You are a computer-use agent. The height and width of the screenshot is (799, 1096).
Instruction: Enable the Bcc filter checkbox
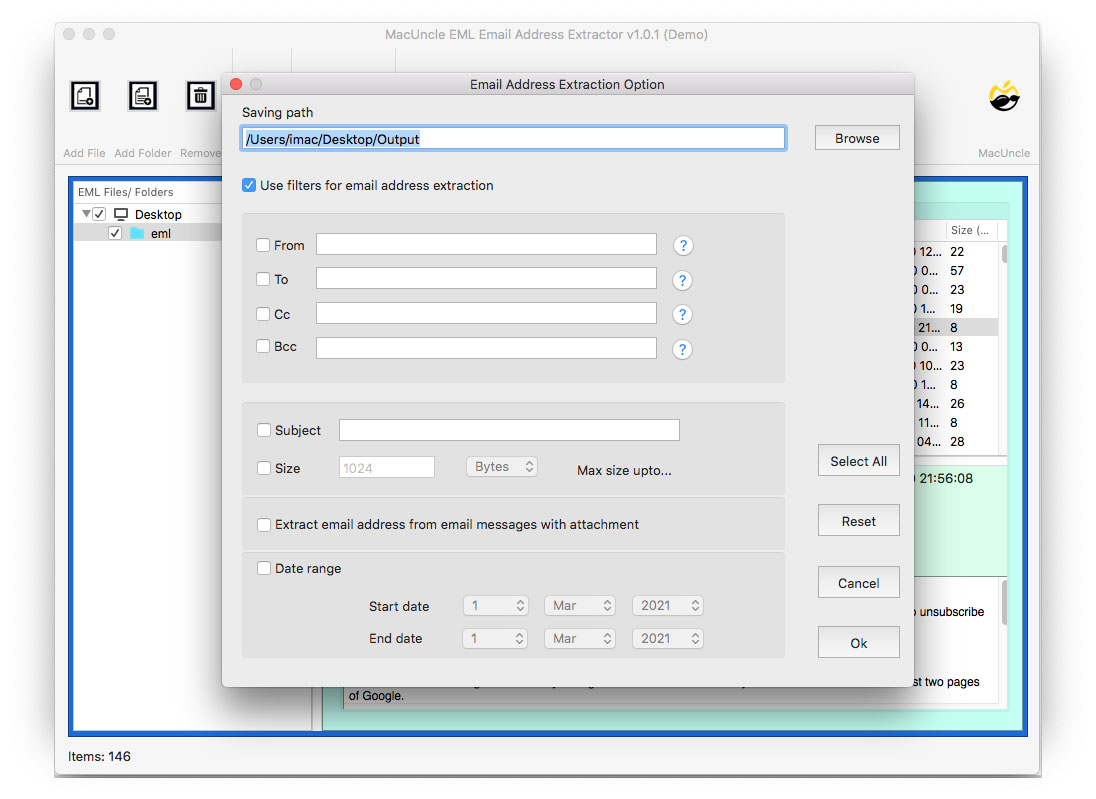pyautogui.click(x=263, y=346)
